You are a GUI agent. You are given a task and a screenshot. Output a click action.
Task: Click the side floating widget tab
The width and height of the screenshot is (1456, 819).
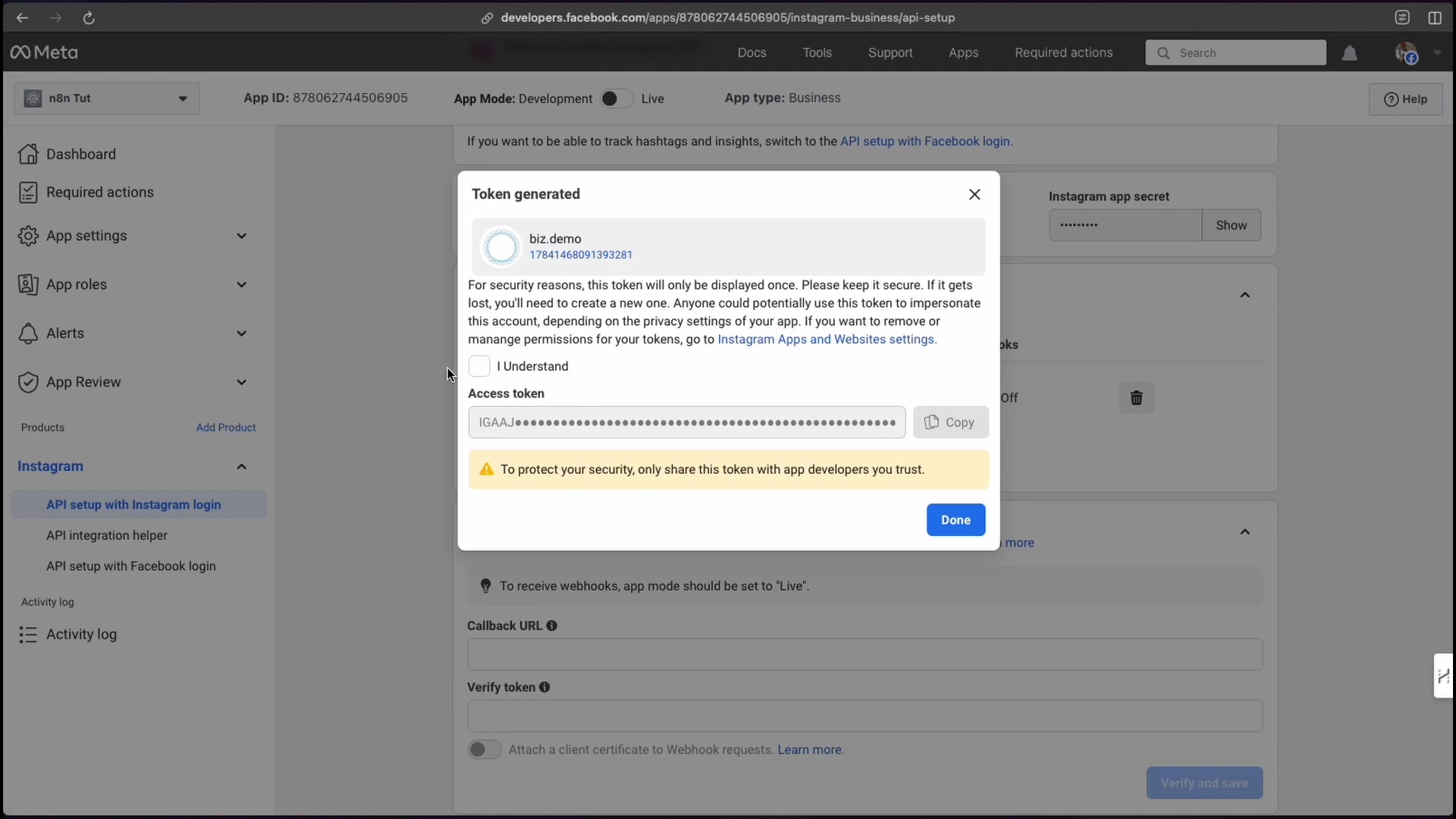[1444, 675]
